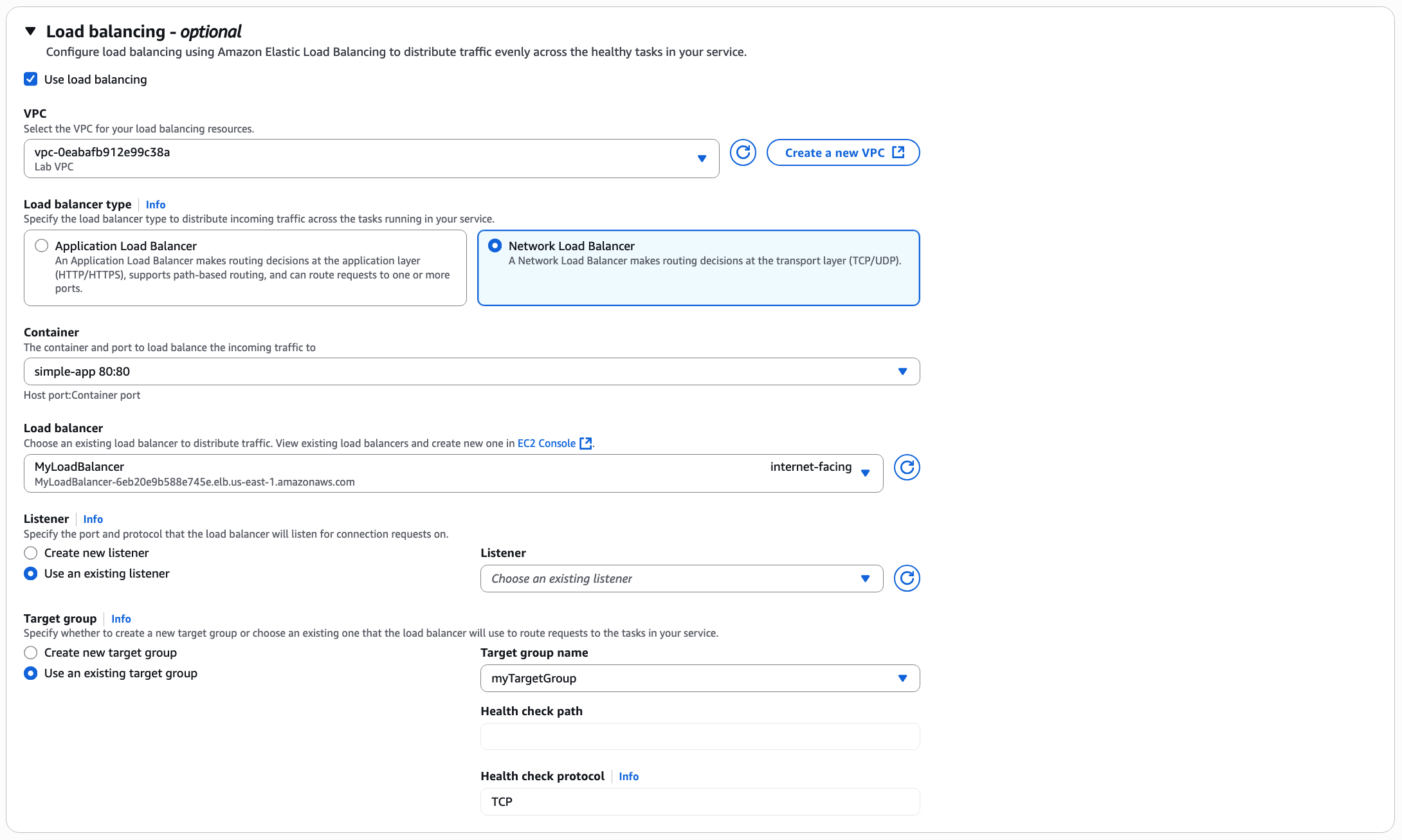Open the VPC selection dropdown
1402x840 pixels.
coord(371,159)
